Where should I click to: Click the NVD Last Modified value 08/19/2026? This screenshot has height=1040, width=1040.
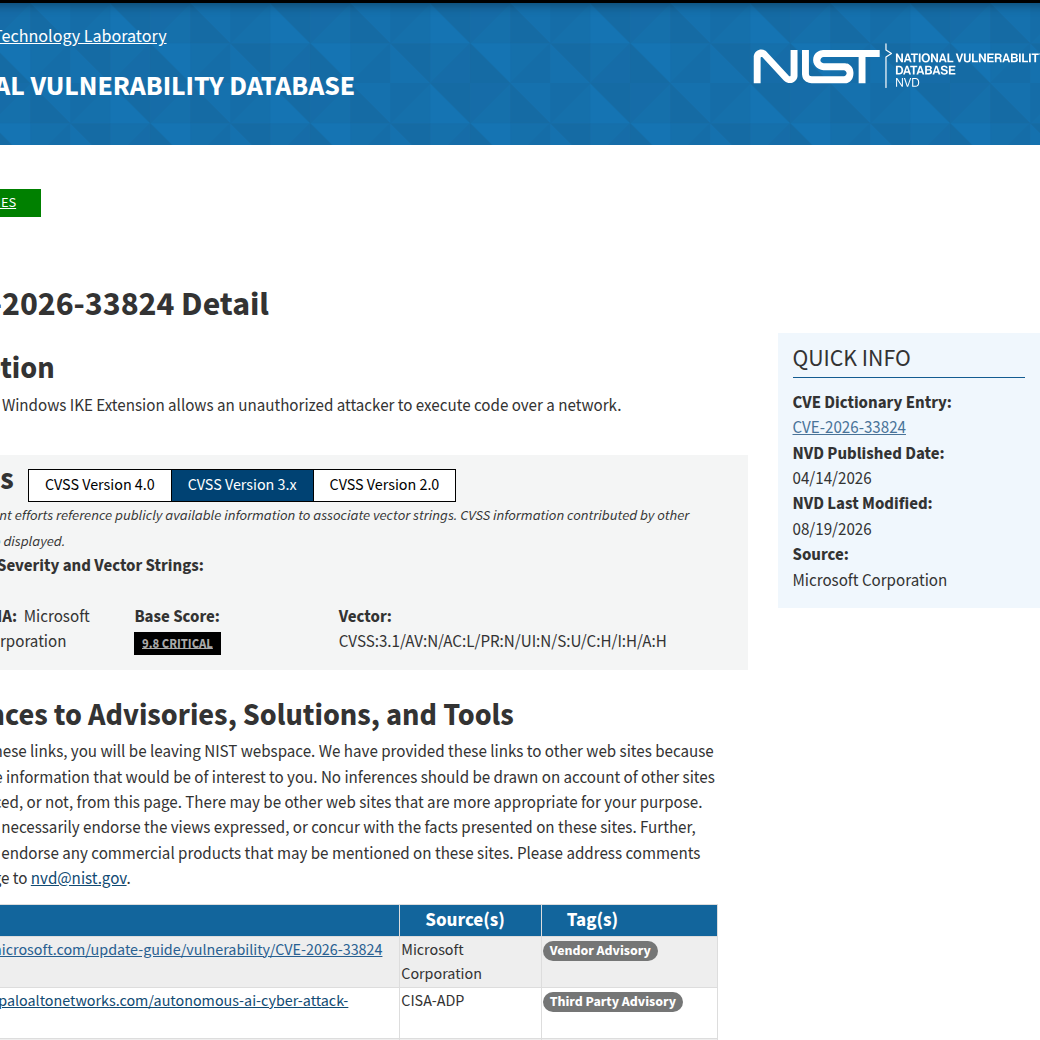[832, 529]
